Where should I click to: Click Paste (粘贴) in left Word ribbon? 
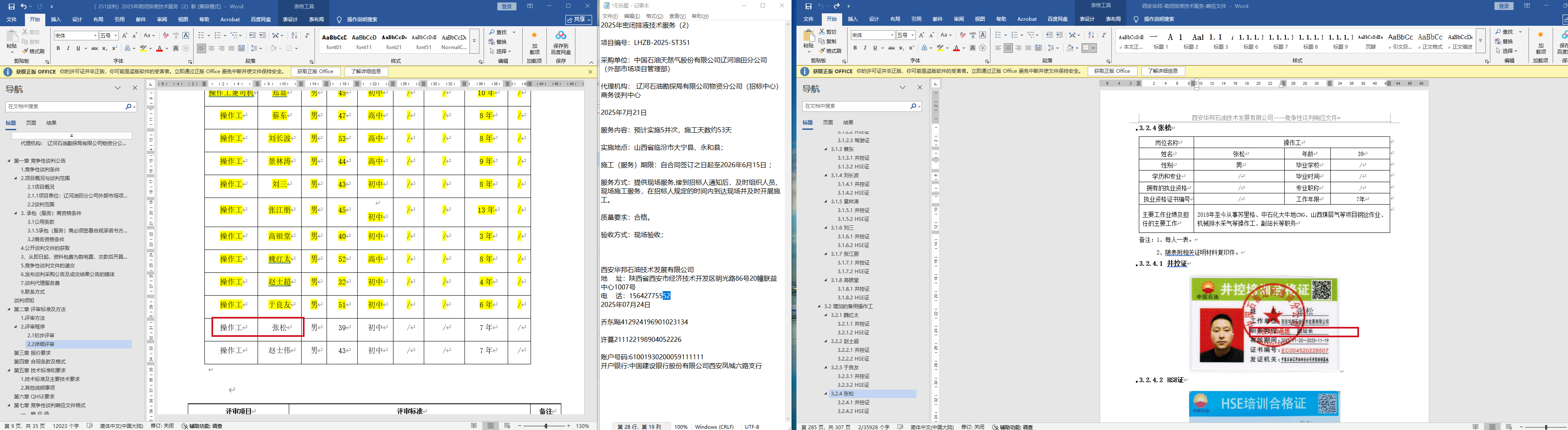point(12,42)
